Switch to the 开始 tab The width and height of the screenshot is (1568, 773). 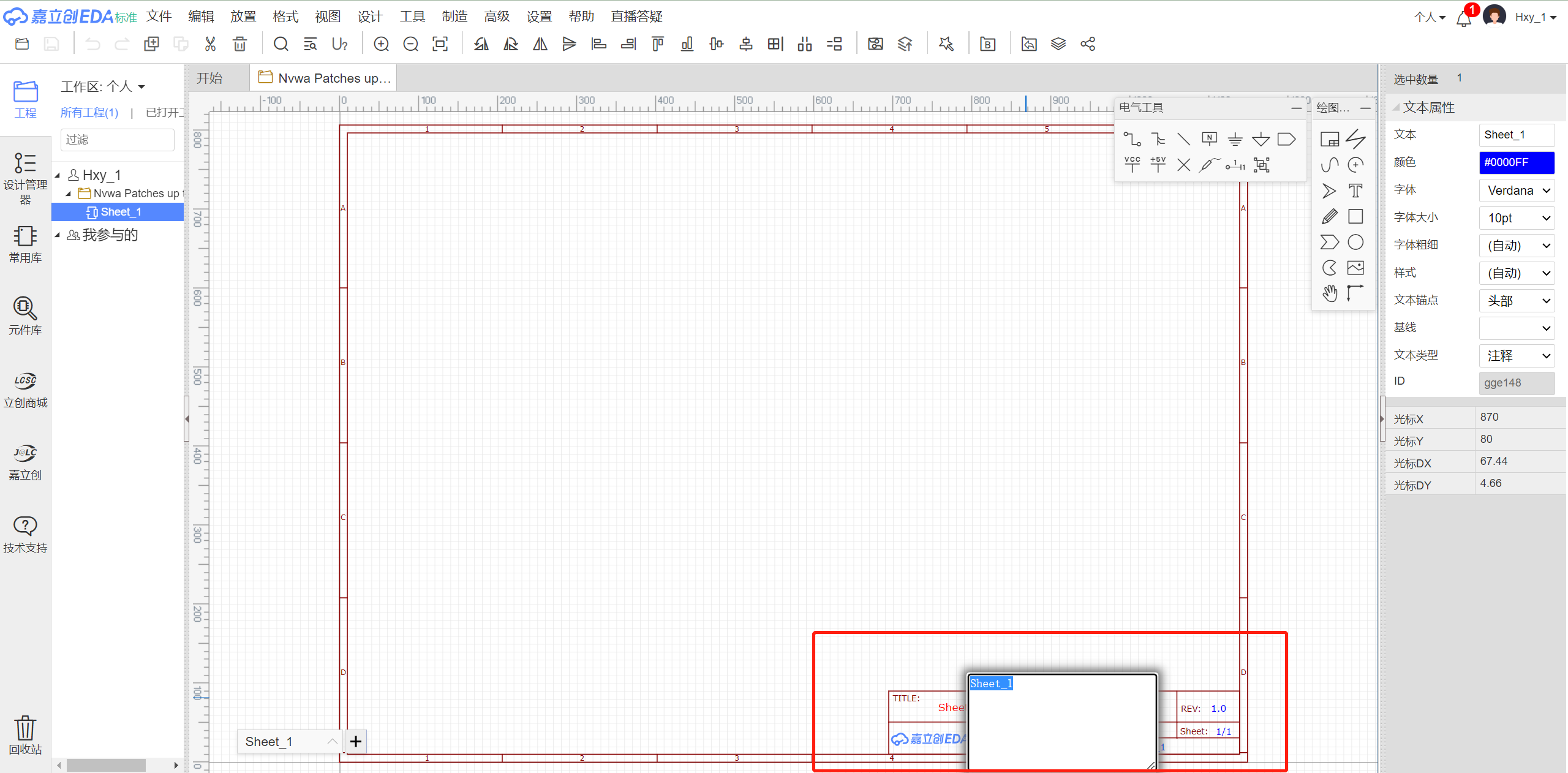(x=209, y=78)
